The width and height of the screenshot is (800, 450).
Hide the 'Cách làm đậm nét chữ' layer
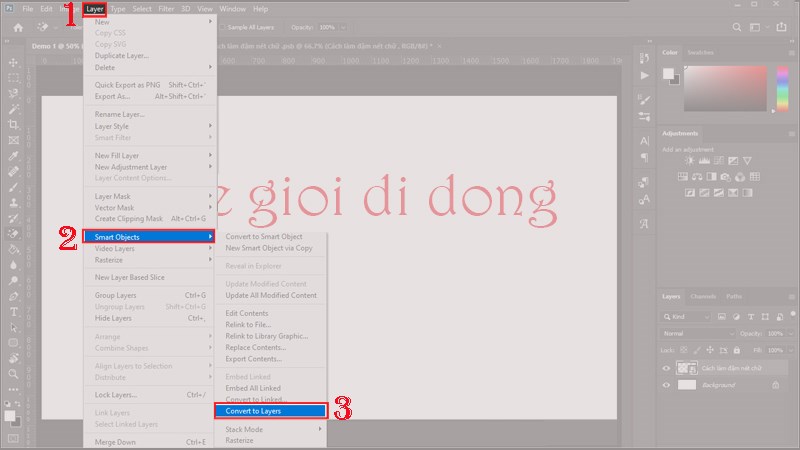coord(666,368)
